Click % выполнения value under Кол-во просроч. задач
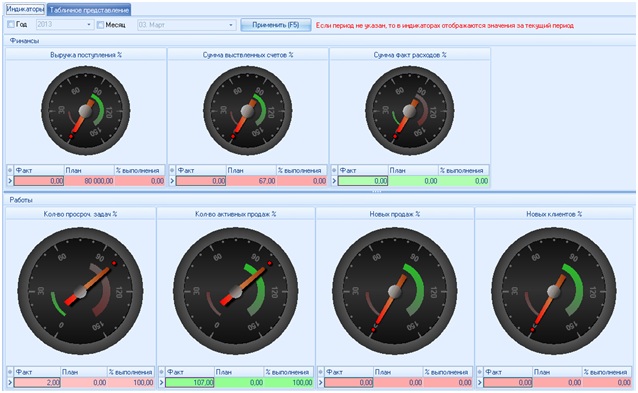 (x=131, y=382)
